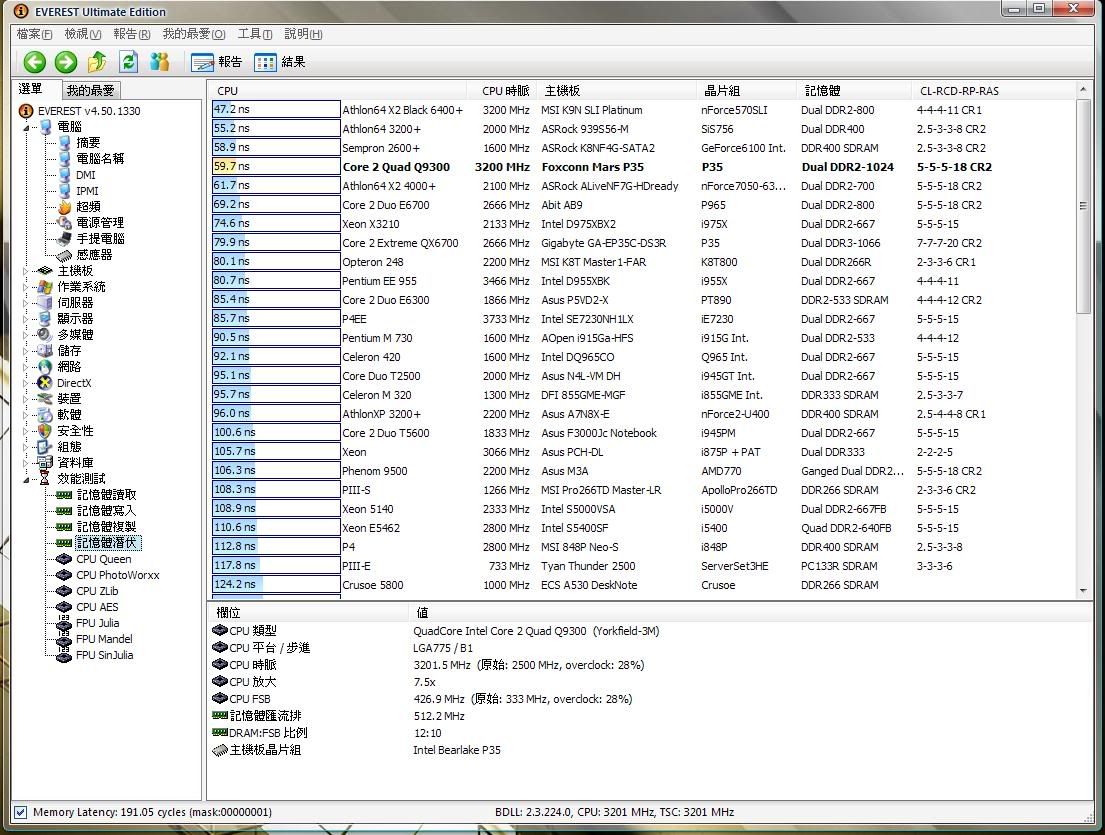Open the 結果 results toolbar button

[280, 62]
